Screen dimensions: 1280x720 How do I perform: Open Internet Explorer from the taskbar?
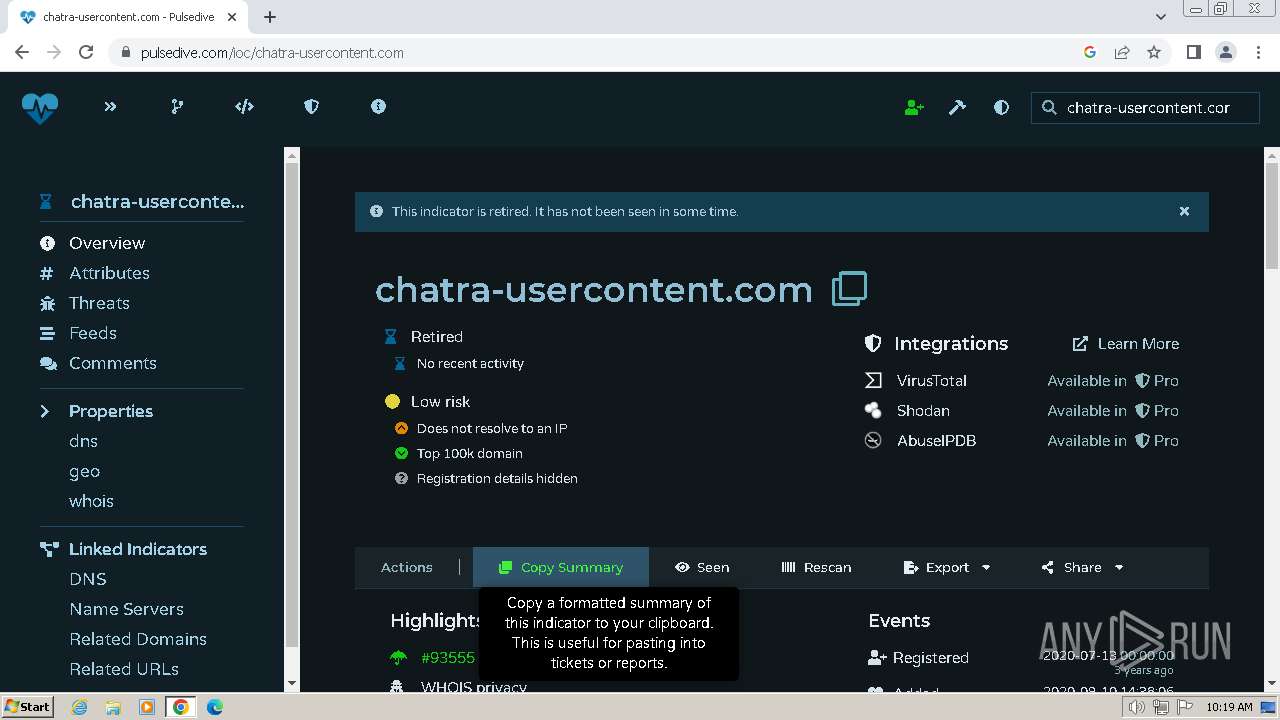[79, 707]
